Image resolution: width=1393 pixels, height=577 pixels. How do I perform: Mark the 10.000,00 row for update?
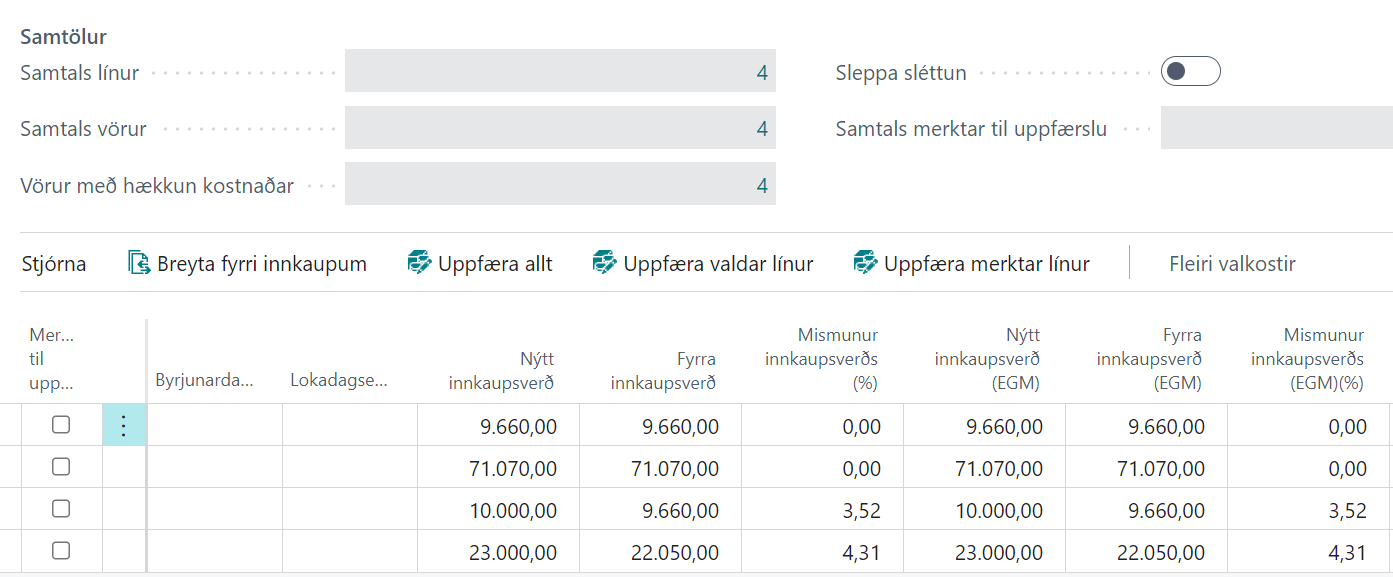61,509
